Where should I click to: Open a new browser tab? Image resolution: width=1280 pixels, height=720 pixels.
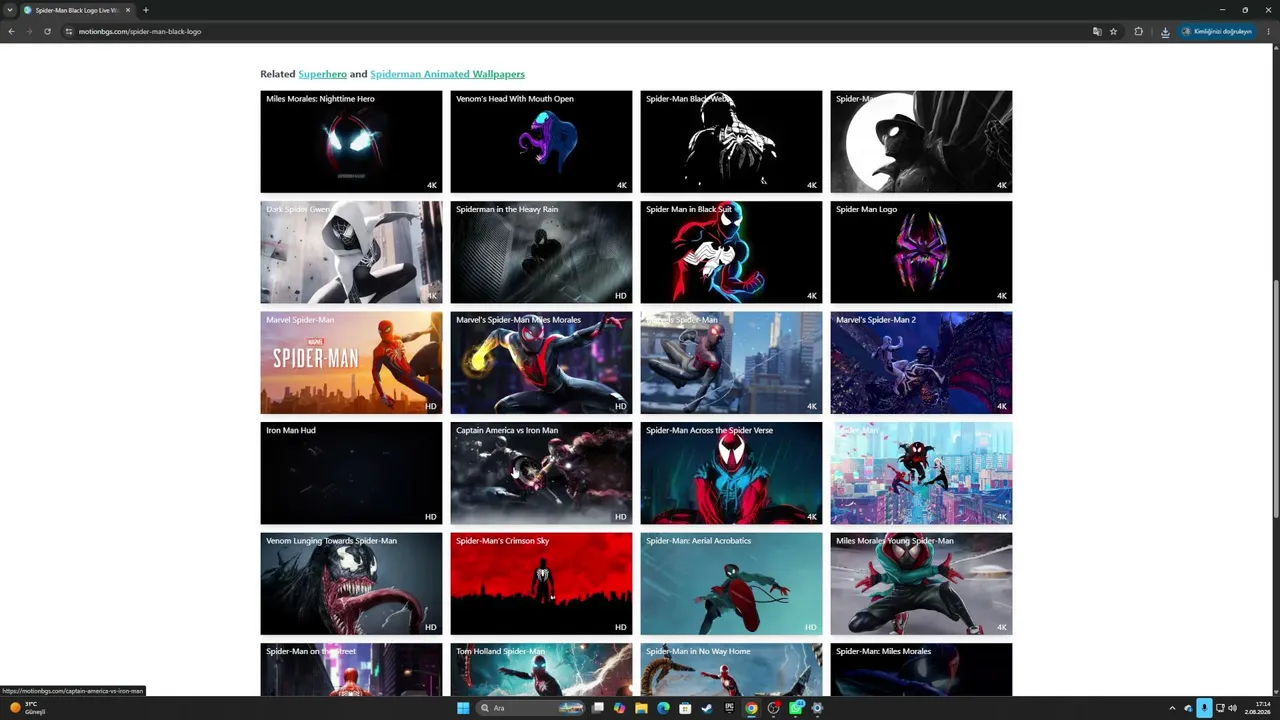pyautogui.click(x=146, y=10)
